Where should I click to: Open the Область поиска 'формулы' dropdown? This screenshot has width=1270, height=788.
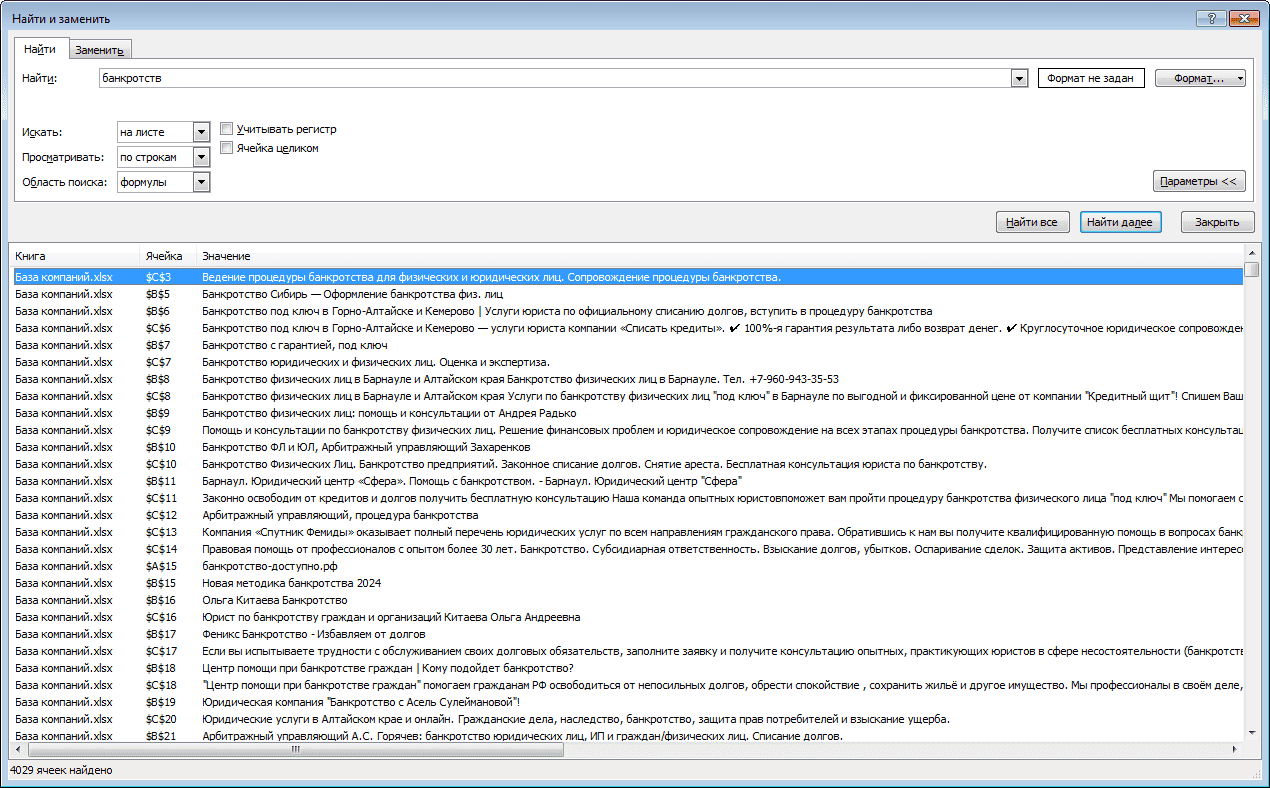pyautogui.click(x=201, y=182)
